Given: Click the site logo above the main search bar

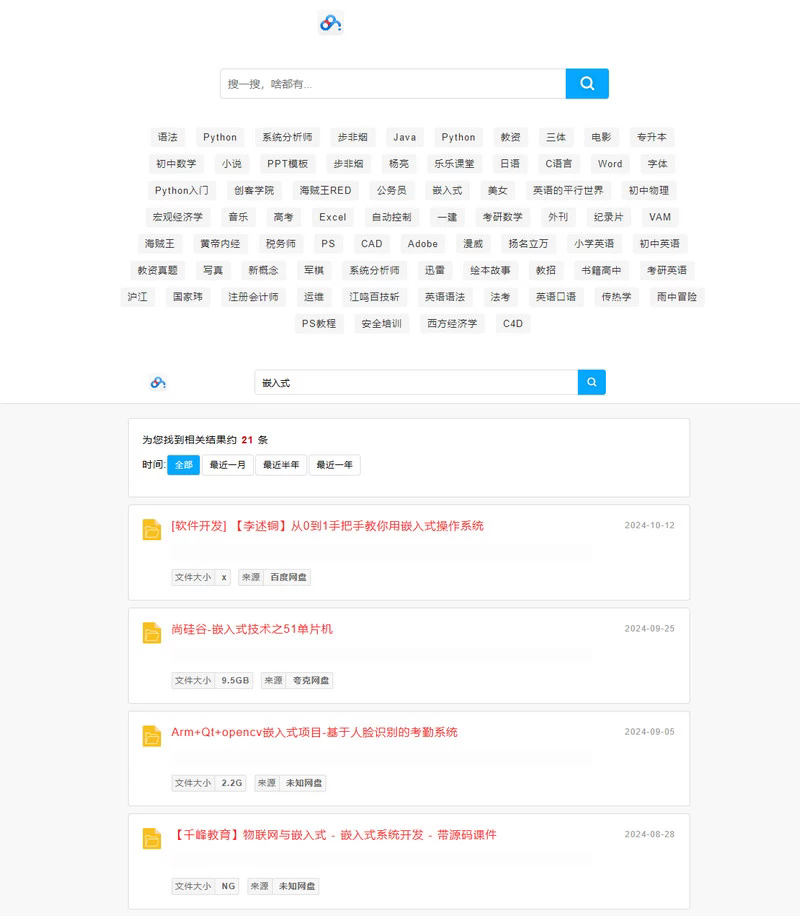Looking at the screenshot, I should coord(330,23).
